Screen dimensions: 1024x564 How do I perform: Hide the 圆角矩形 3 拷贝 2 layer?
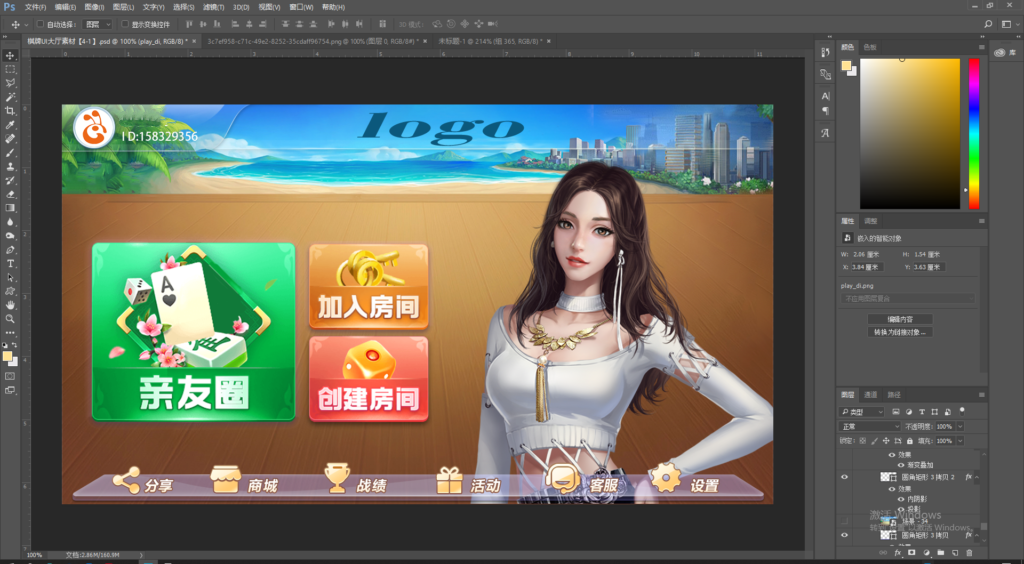845,478
